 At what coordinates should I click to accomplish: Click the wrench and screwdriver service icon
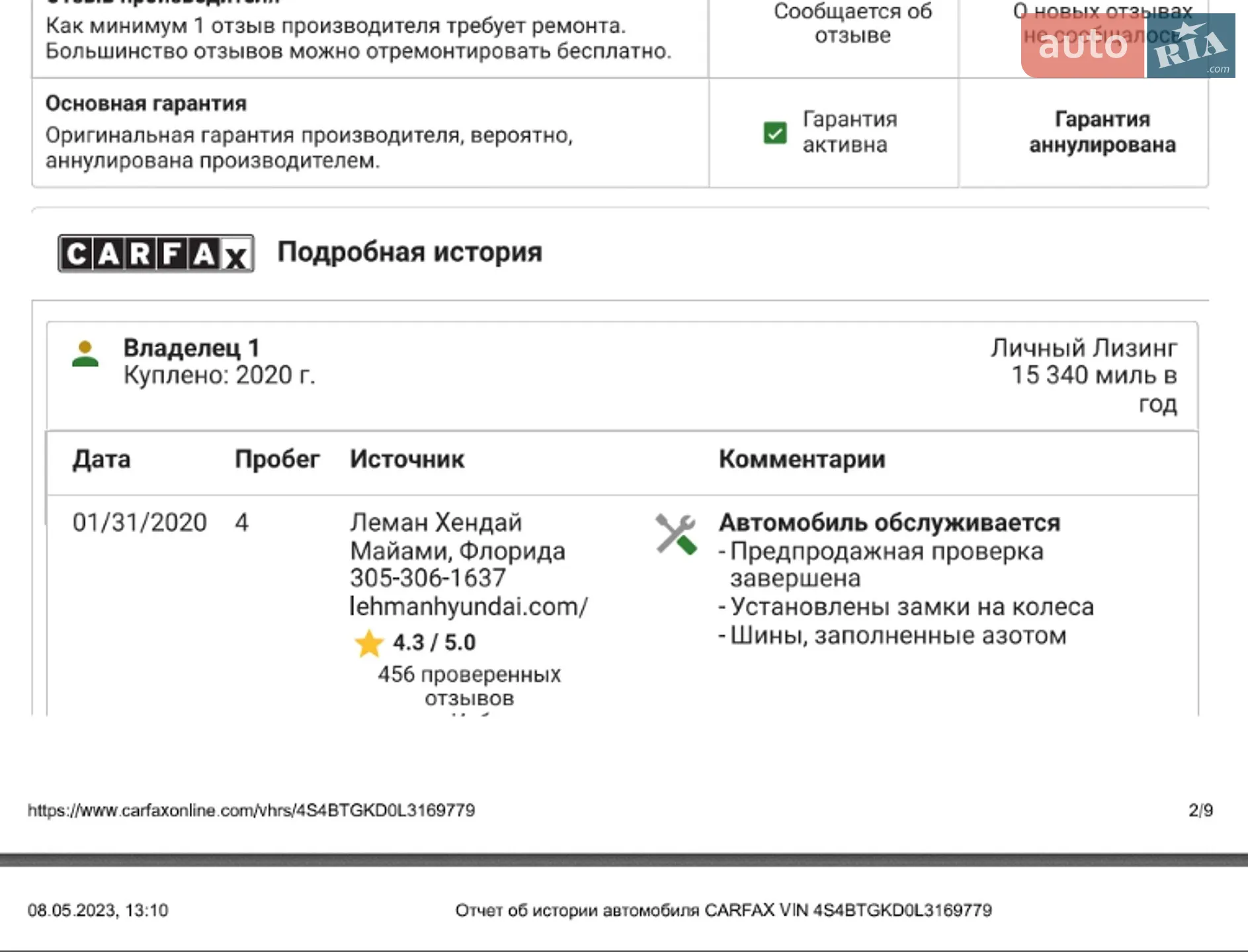pos(676,534)
